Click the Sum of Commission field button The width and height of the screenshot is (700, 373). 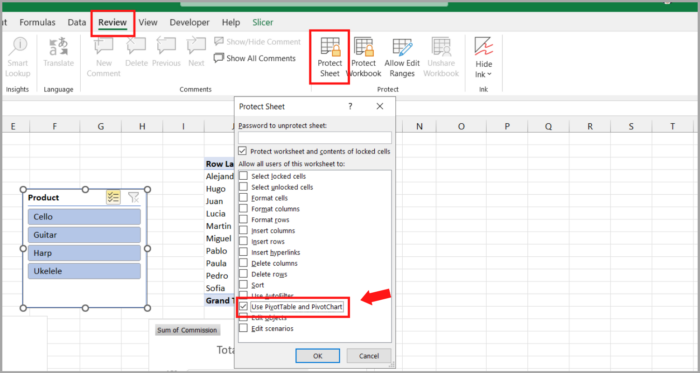click(x=187, y=330)
